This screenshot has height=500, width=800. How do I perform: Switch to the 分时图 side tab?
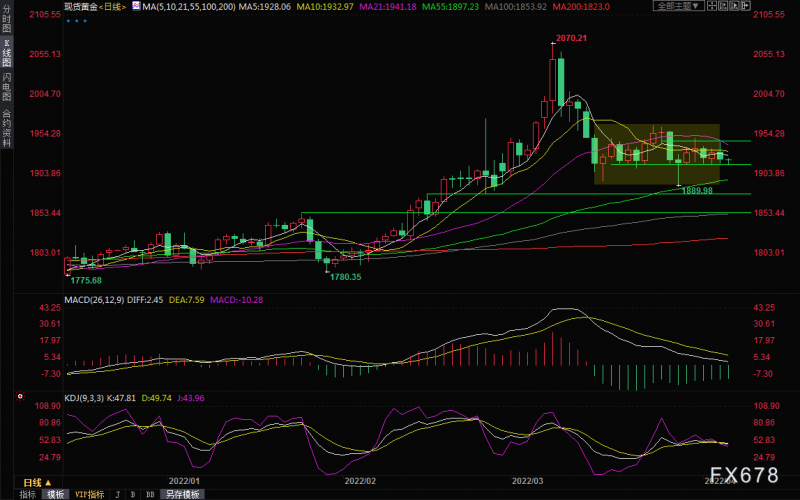6,22
